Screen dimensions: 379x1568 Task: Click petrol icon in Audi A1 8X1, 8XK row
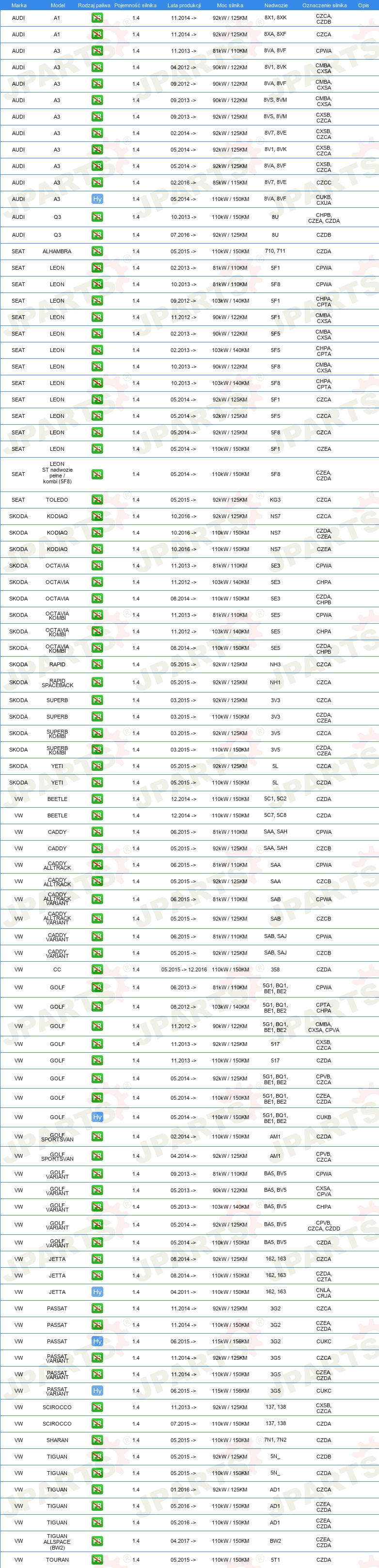(97, 18)
